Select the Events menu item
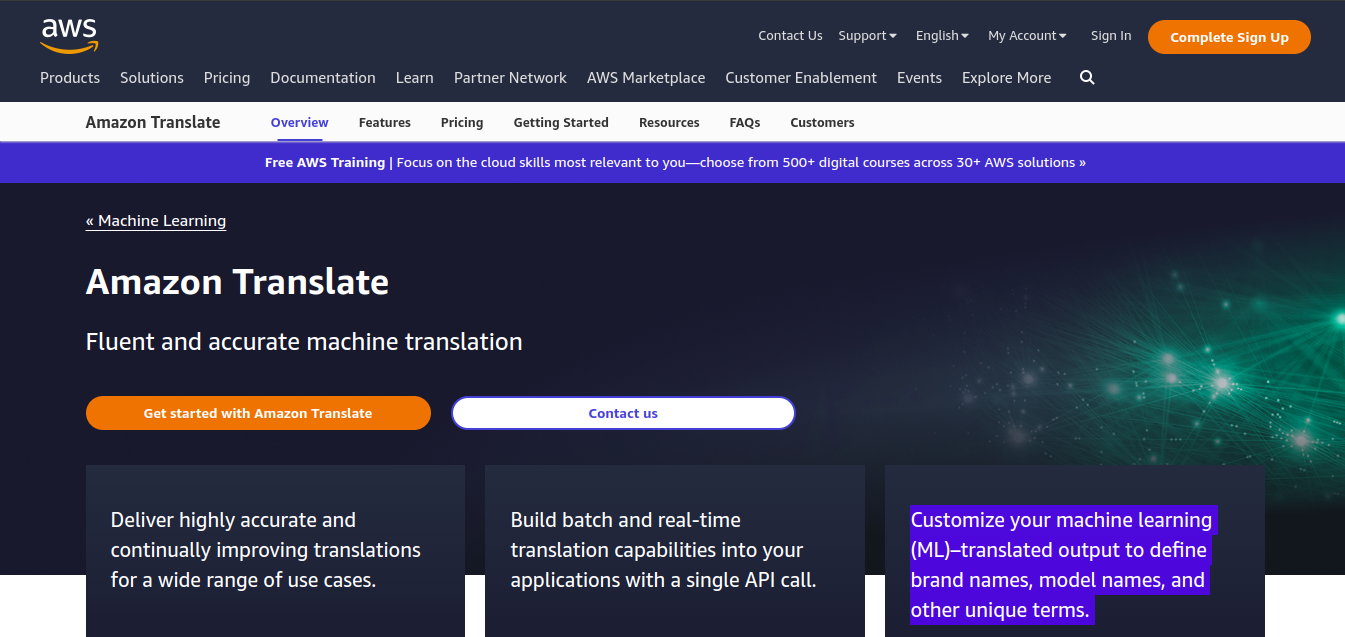The height and width of the screenshot is (637, 1345). point(919,78)
